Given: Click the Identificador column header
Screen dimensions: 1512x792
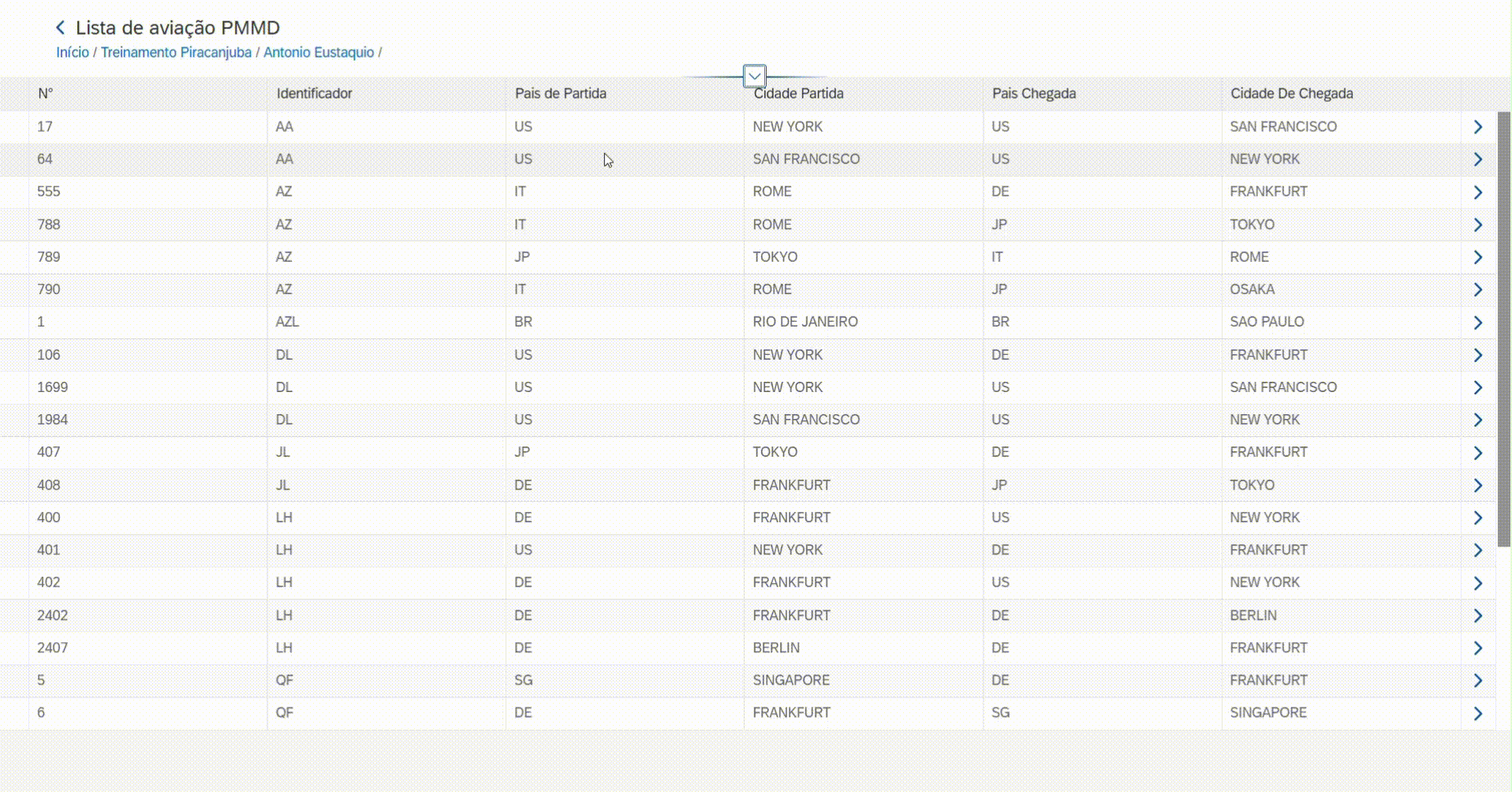Looking at the screenshot, I should point(314,94).
